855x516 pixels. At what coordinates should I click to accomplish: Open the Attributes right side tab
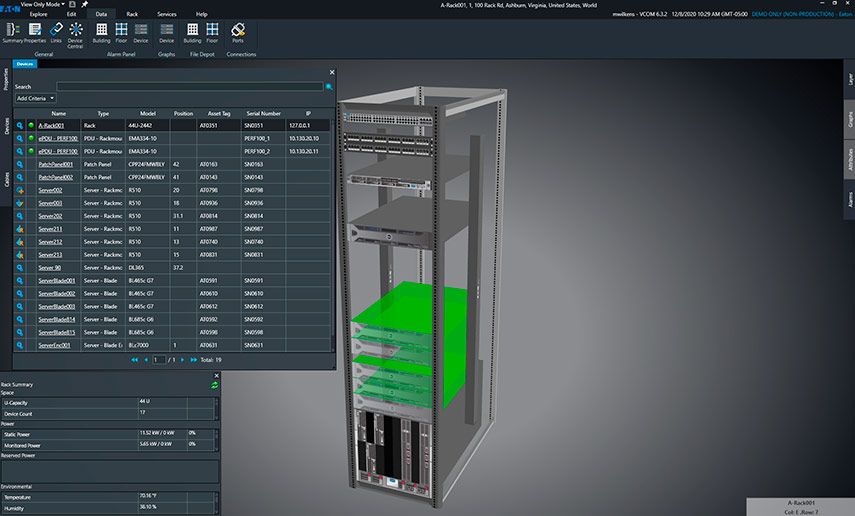pyautogui.click(x=850, y=159)
